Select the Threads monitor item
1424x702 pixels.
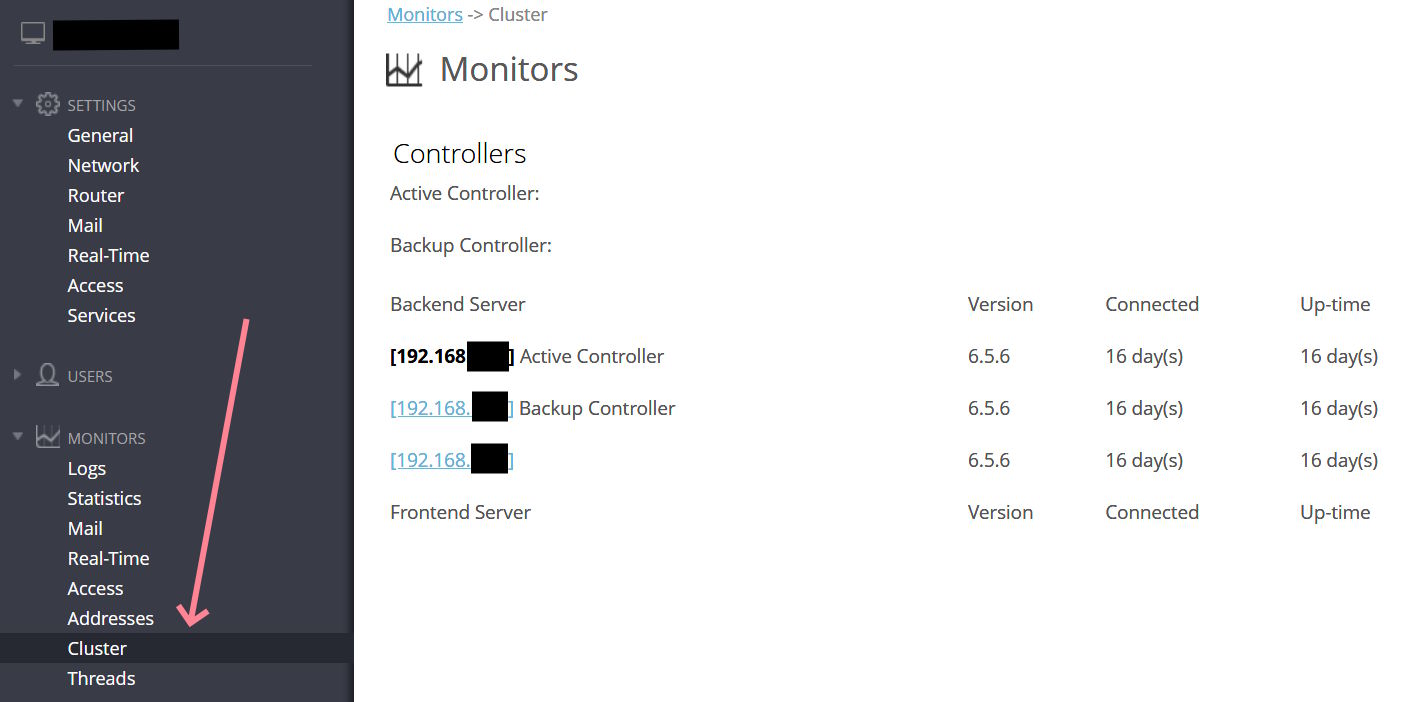(101, 678)
